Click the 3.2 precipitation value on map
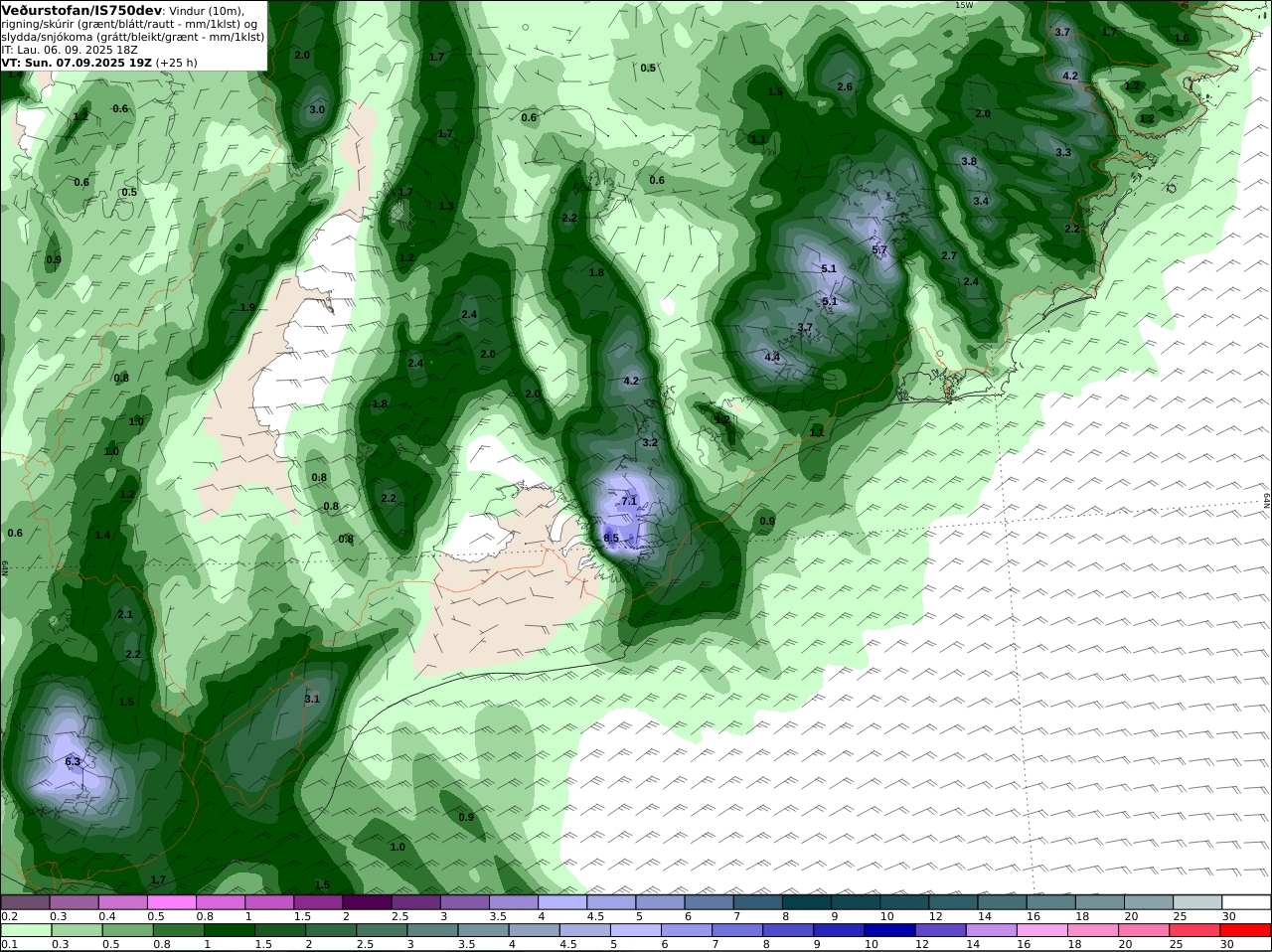Screen dimensions: 1272x952 [650, 443]
